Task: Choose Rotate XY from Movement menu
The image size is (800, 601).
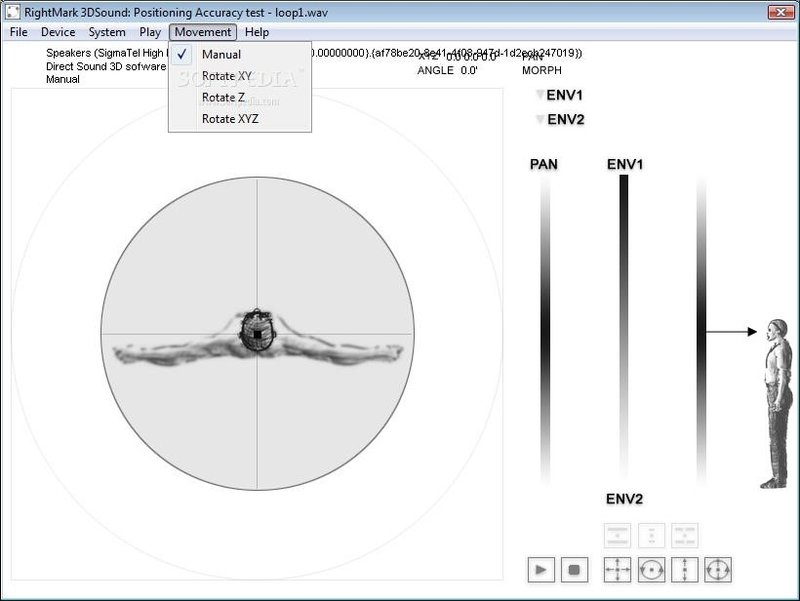Action: coord(240,76)
